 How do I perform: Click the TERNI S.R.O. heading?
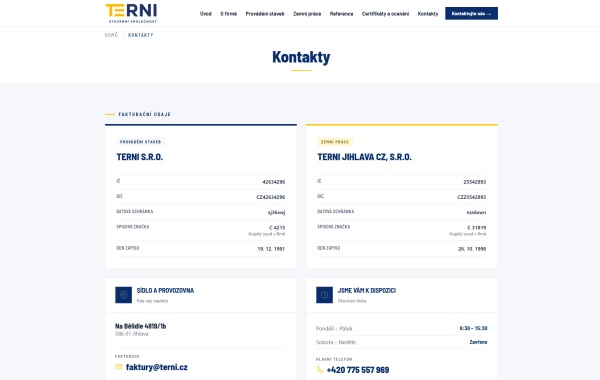(140, 157)
